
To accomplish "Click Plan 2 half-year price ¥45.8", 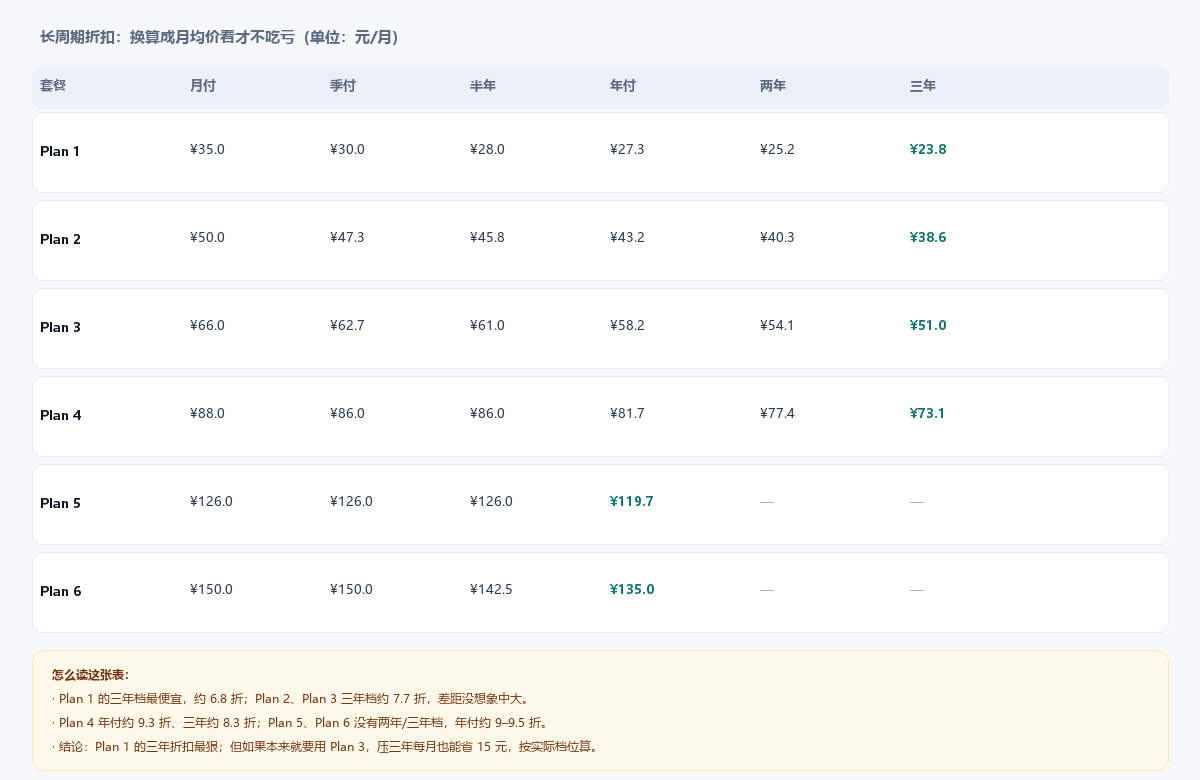I will coord(487,237).
